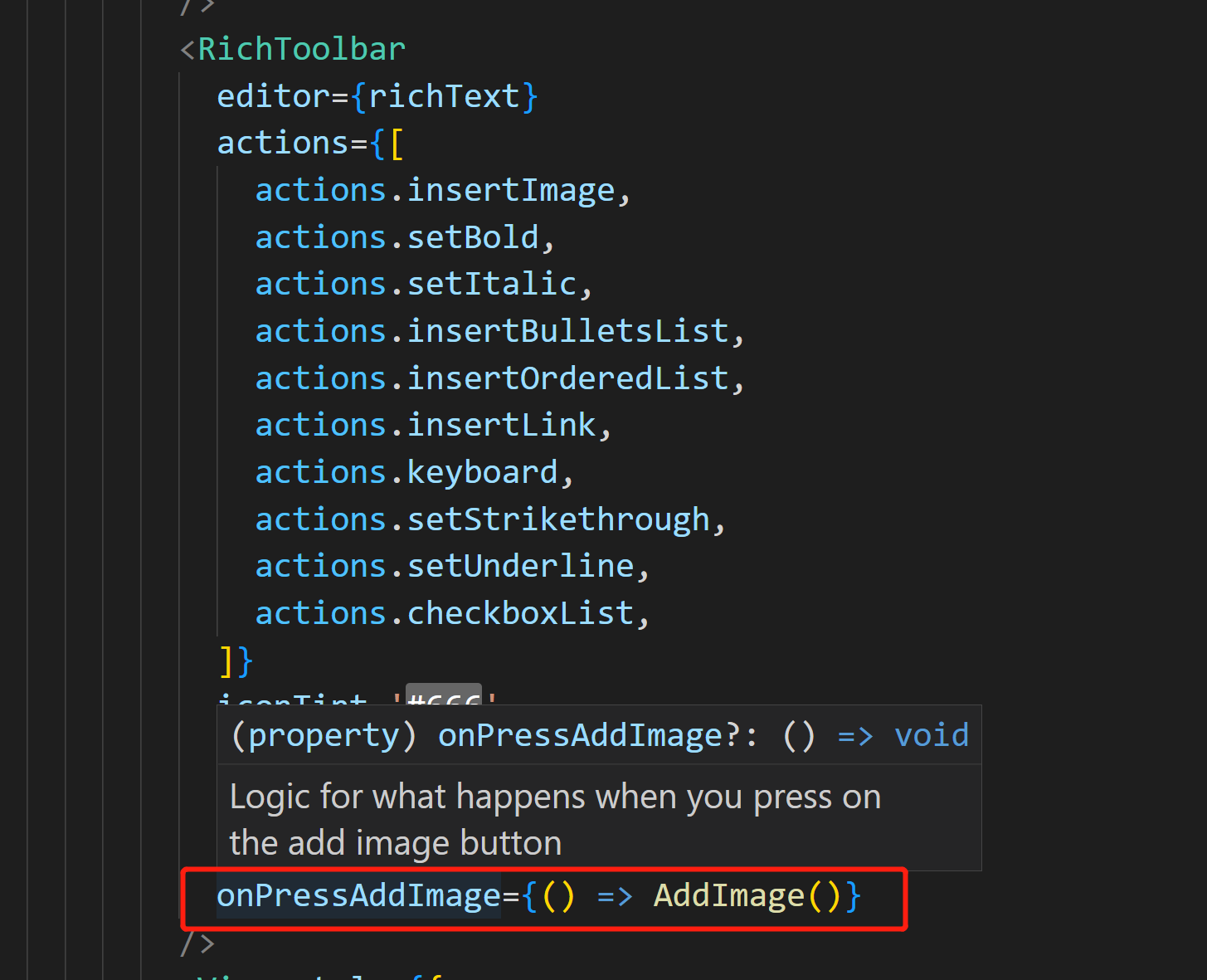Click the tooltip description about add image button
This screenshot has width=1207, height=980.
tap(555, 820)
